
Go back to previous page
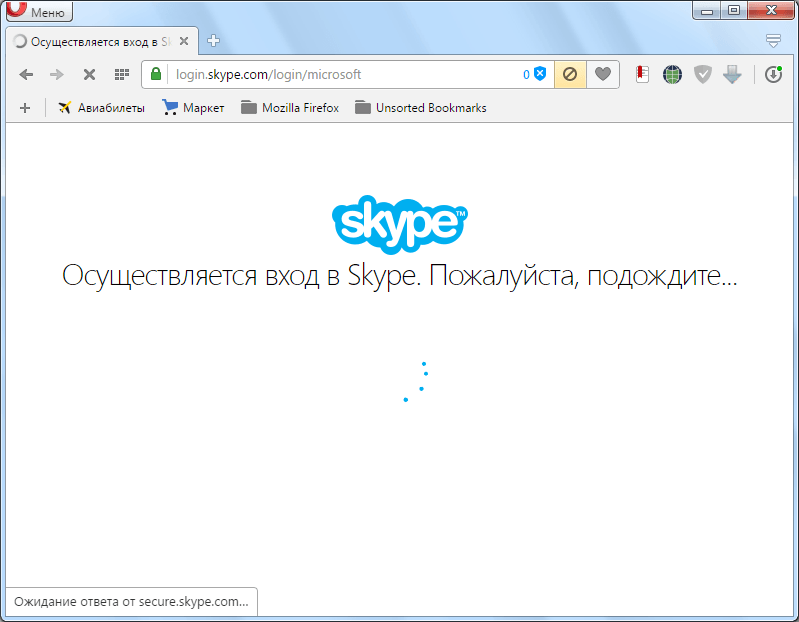pyautogui.click(x=26, y=74)
